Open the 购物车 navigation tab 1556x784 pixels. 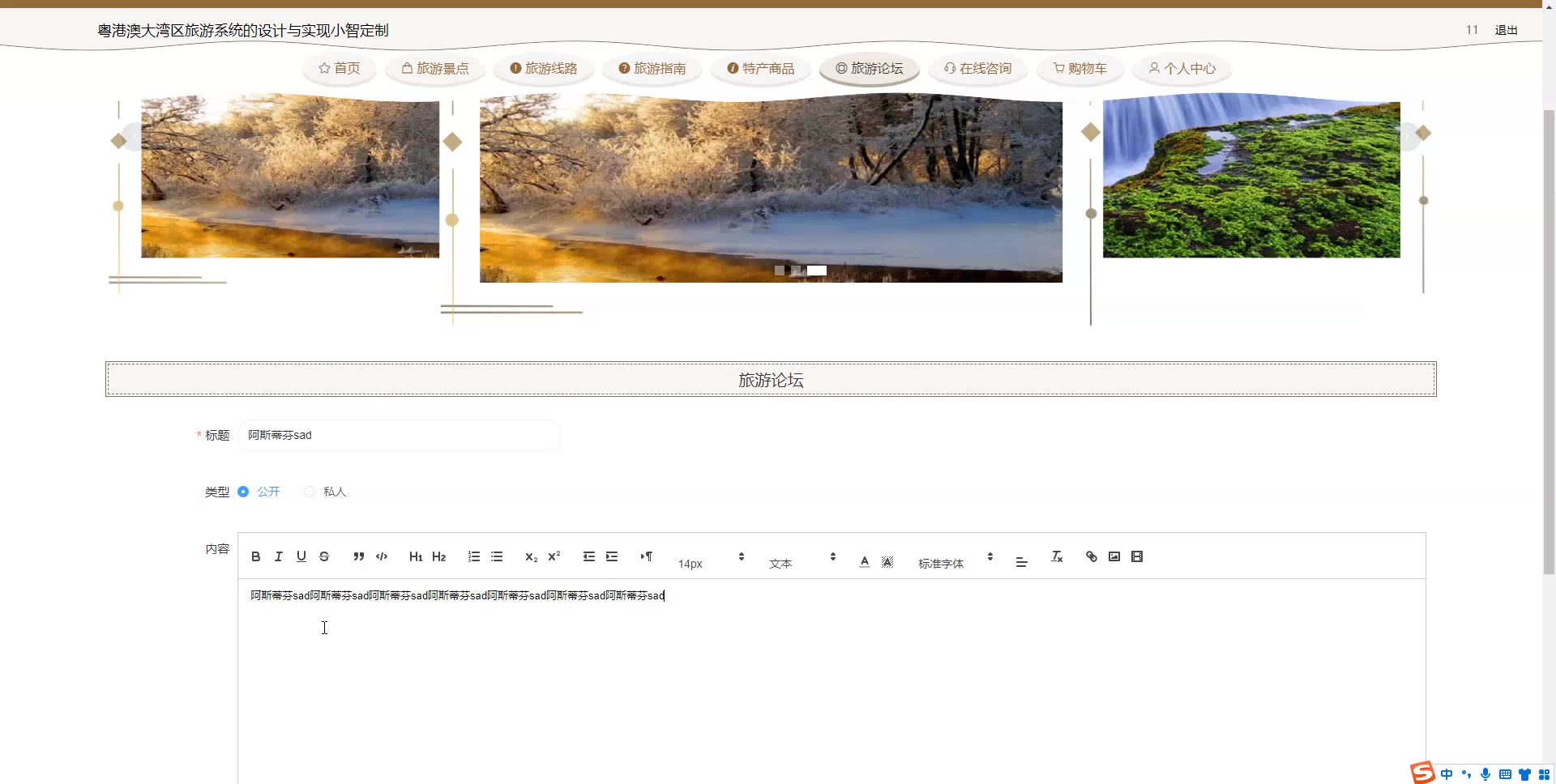[x=1079, y=69]
